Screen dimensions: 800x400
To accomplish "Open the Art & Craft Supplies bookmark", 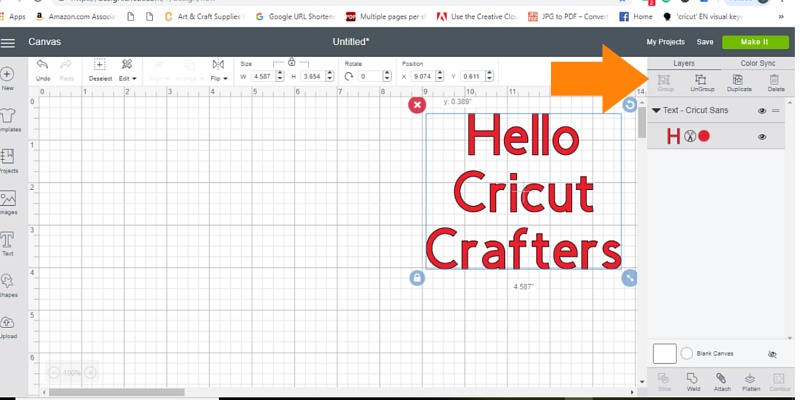I will [x=205, y=16].
